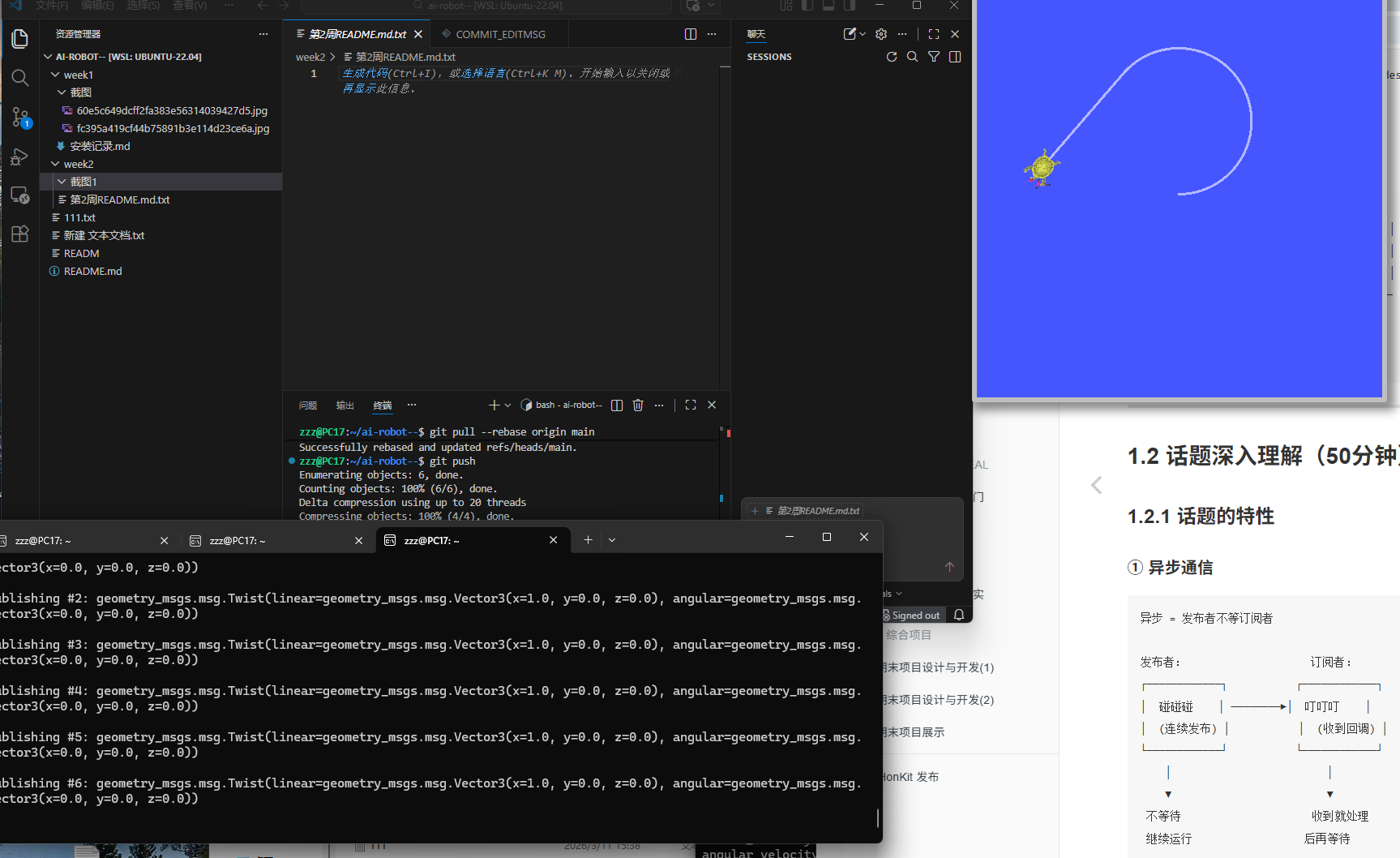Viewport: 1400px width, 858px height.
Task: Open 60e5c649dcff2fa383e56314039427d5.jpg image file
Action: pyautogui.click(x=161, y=110)
